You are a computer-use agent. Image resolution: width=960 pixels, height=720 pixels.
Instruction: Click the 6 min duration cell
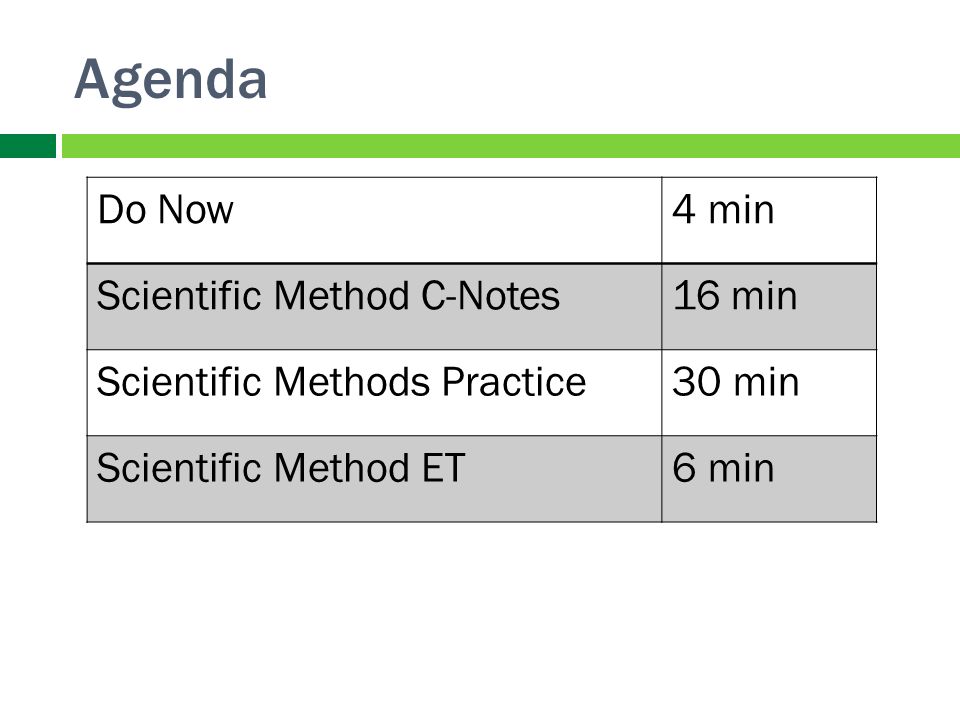[769, 479]
